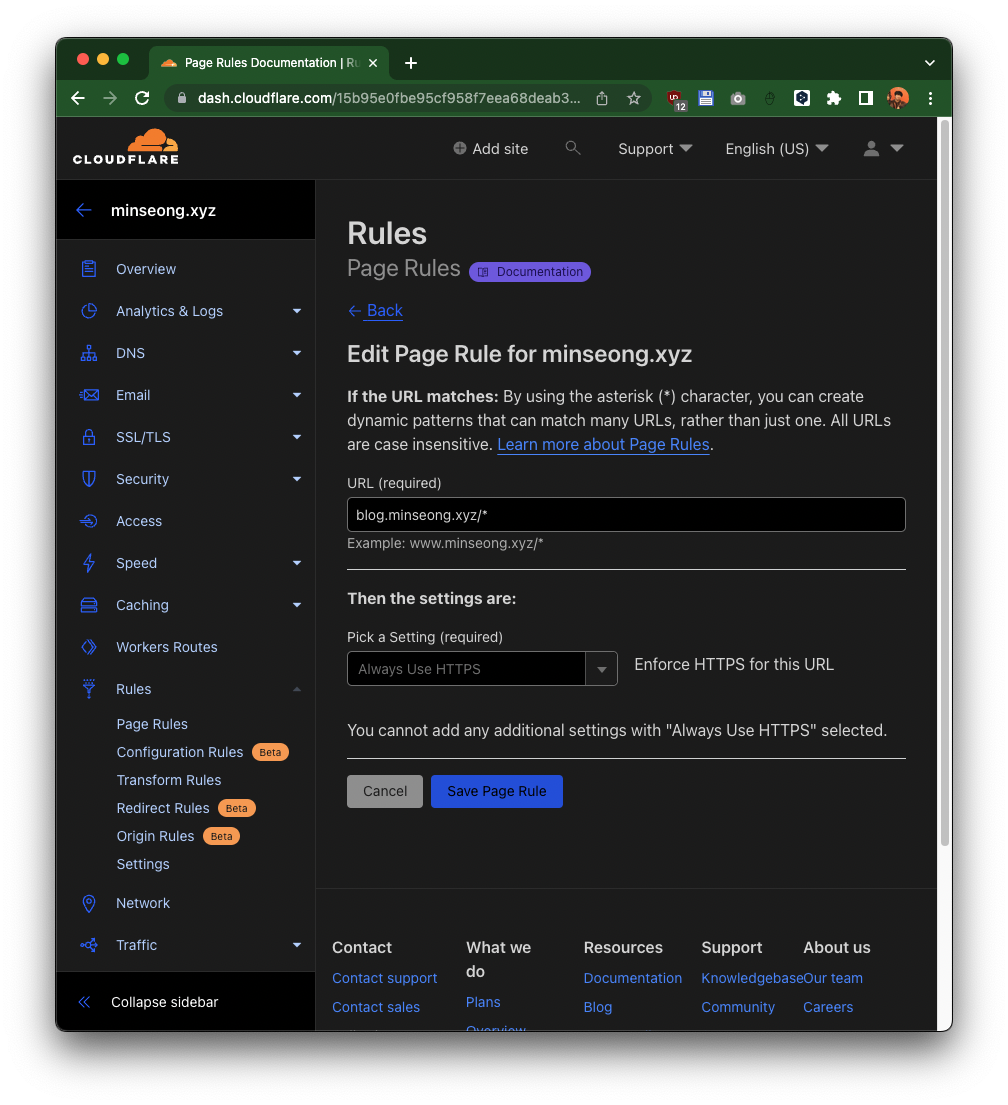Image resolution: width=1008 pixels, height=1105 pixels.
Task: Open Chrome's three-dot menu
Action: (930, 98)
